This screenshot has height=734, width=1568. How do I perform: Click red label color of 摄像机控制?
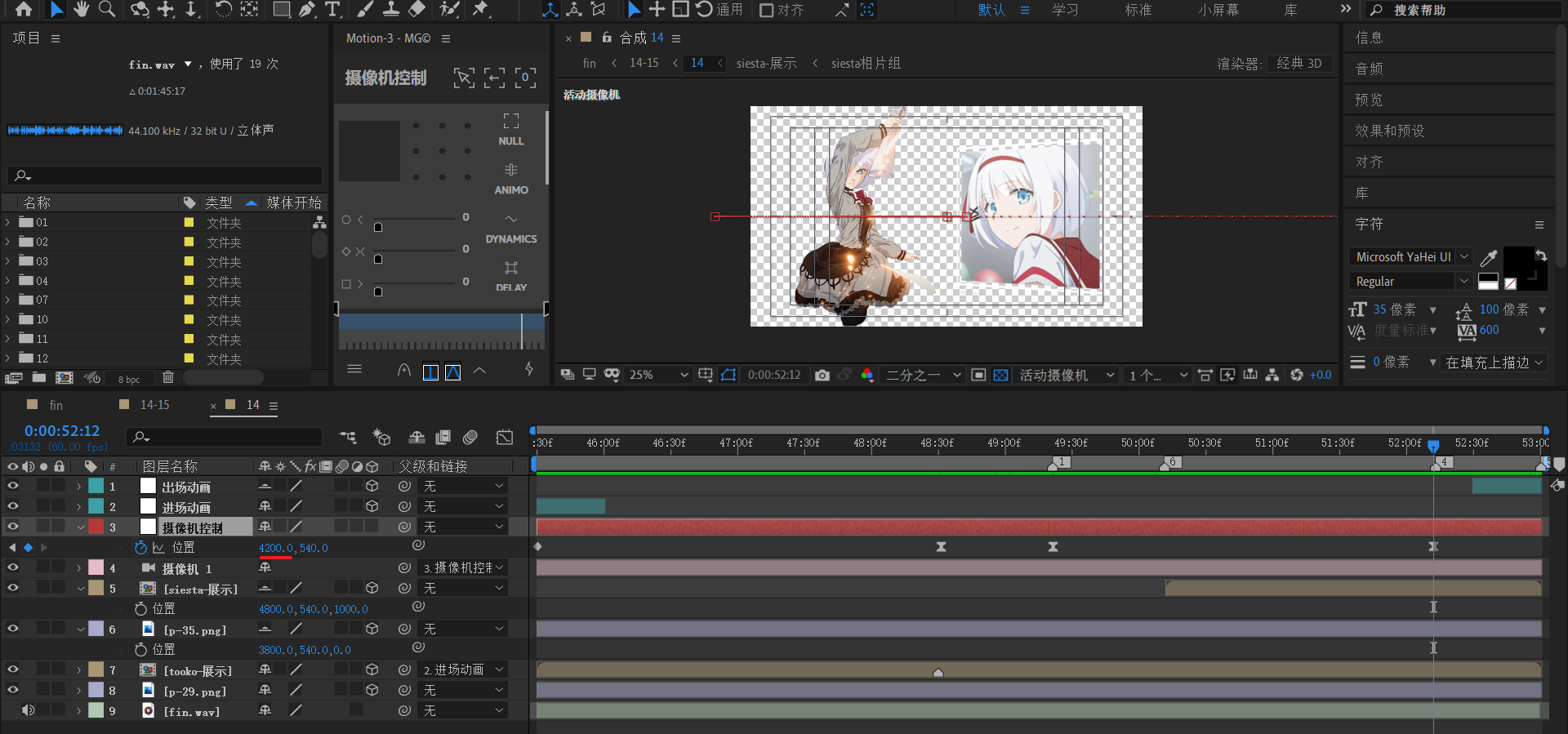coord(96,527)
